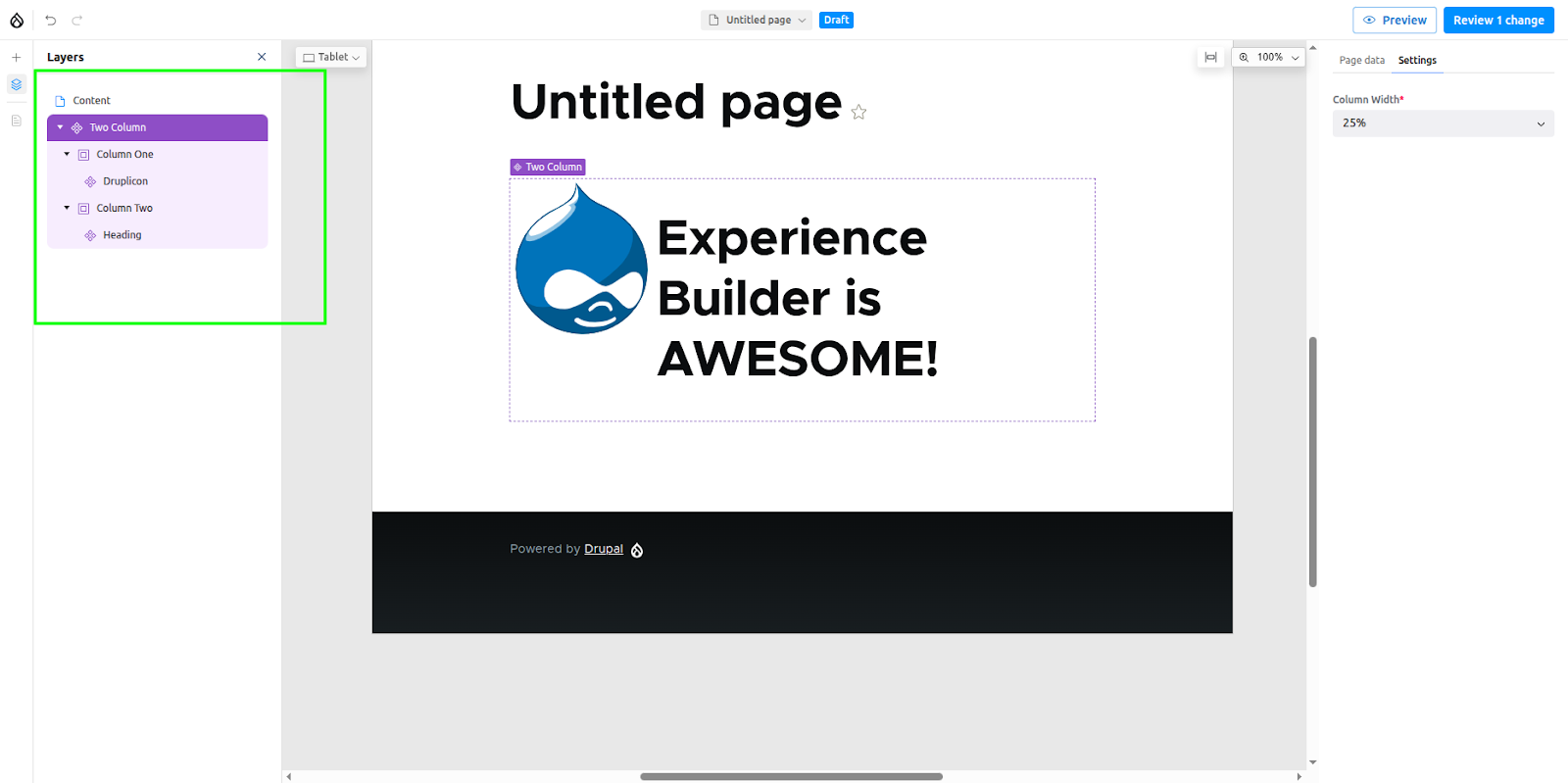Click the Drupal link in footer
This screenshot has width=1568, height=783.
click(604, 549)
